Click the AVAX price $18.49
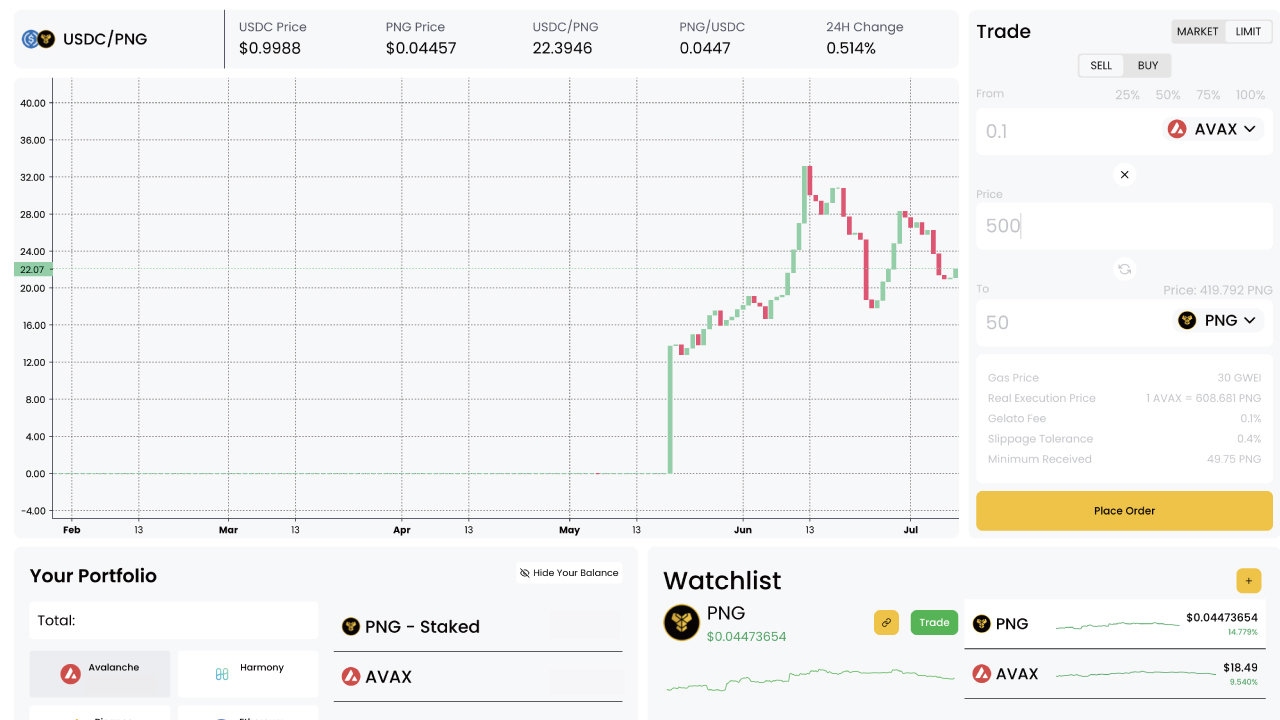1280x720 pixels. point(1240,667)
